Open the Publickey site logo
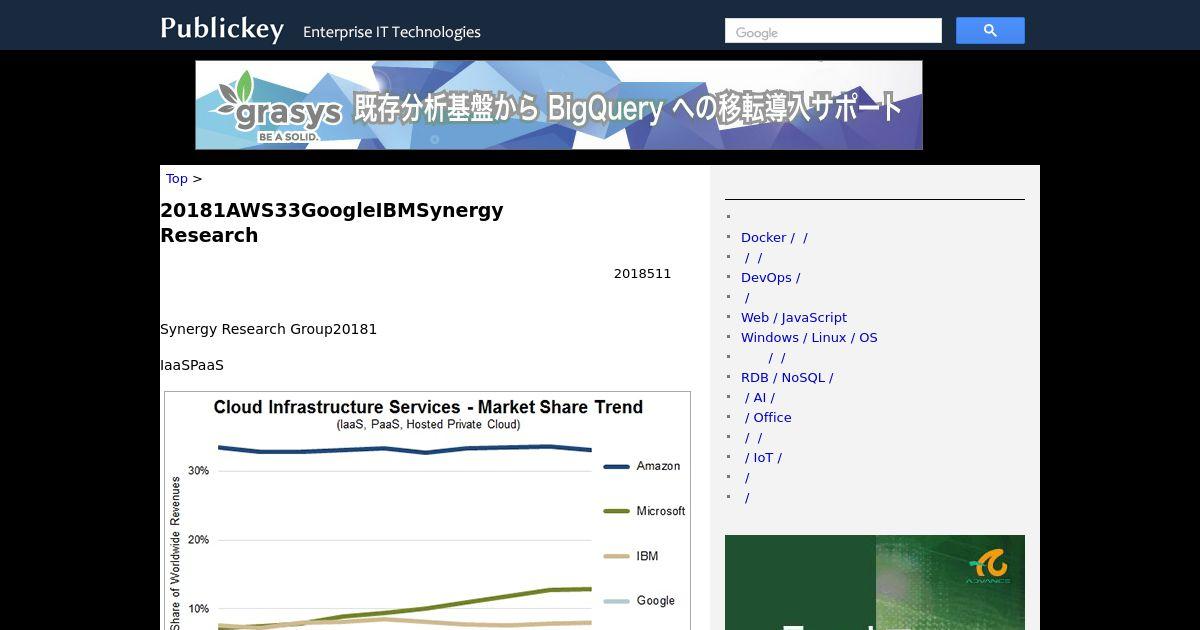1200x630 pixels. pyautogui.click(x=222, y=29)
